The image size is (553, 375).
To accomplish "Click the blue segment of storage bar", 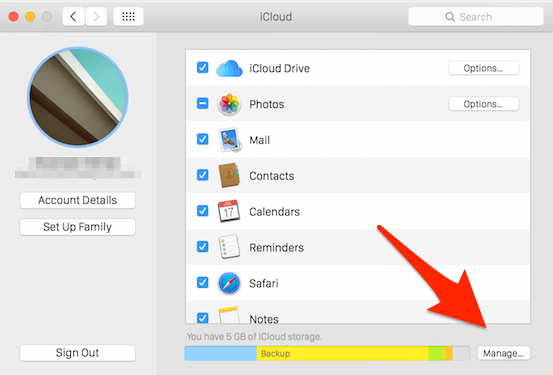I will point(220,353).
